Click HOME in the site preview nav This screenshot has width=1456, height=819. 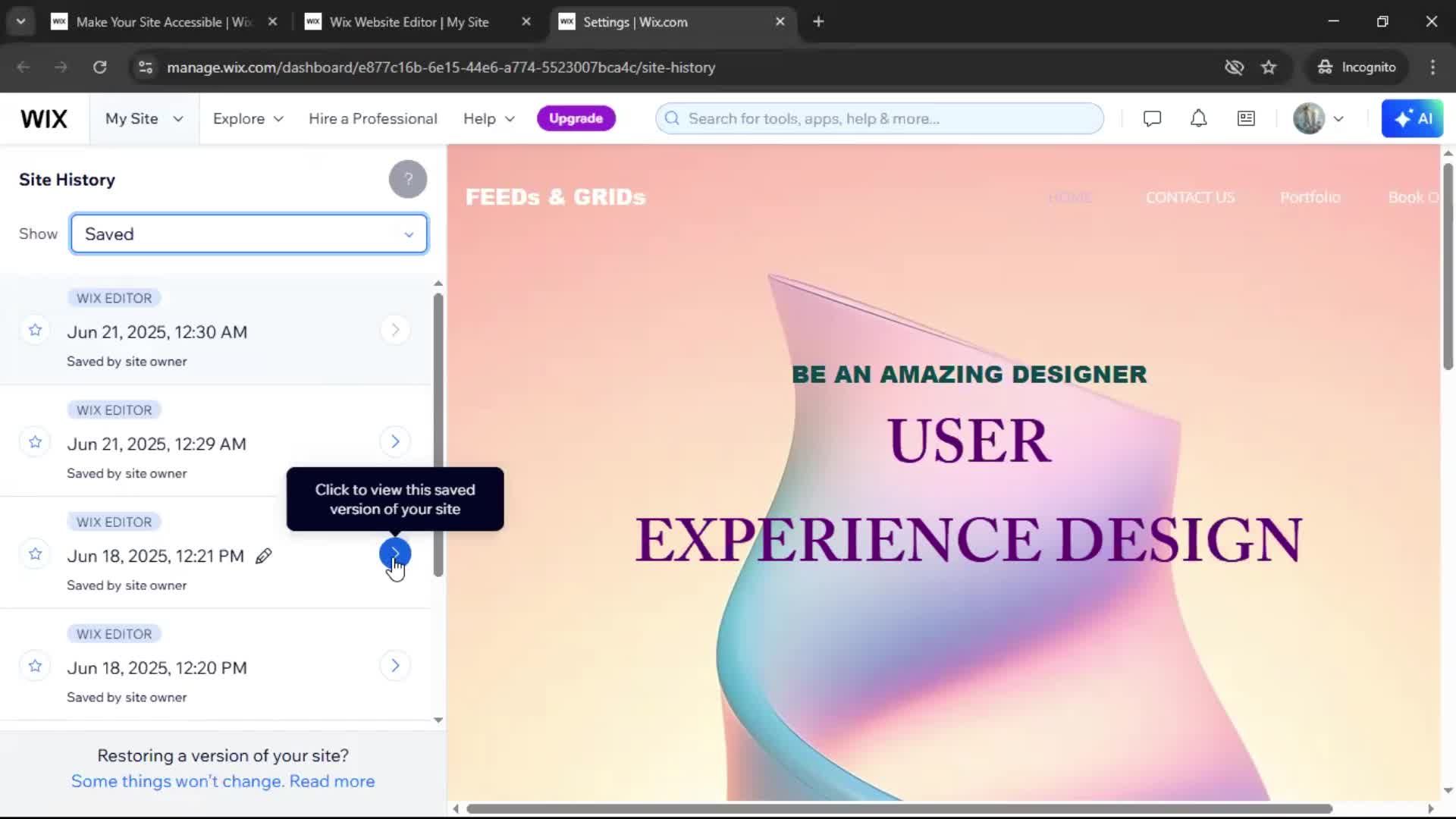click(1070, 198)
